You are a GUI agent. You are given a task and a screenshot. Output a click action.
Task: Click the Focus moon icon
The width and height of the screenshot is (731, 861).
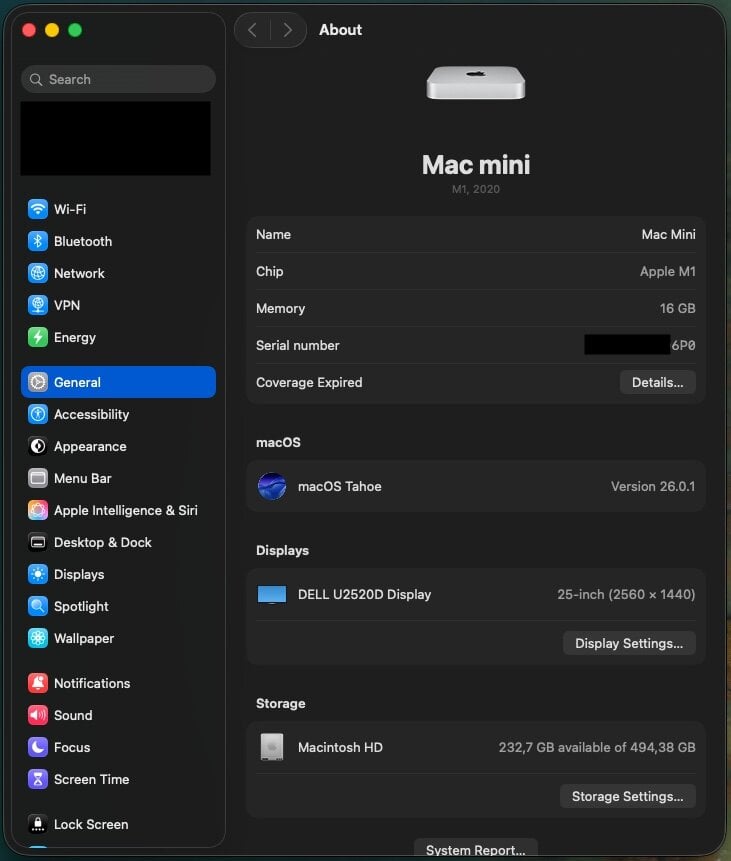pos(38,747)
